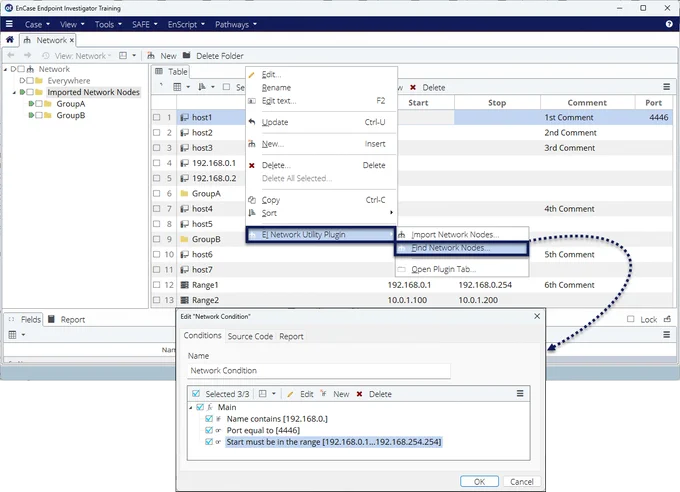680x492 pixels.
Task: Click the bottom pane hamburger options icon
Action: click(667, 335)
